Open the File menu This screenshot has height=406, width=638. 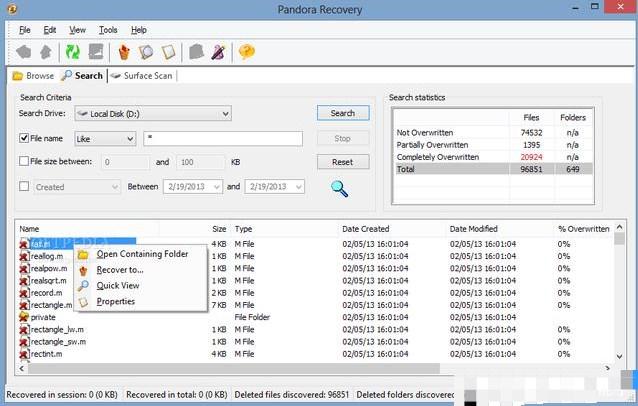(24, 30)
